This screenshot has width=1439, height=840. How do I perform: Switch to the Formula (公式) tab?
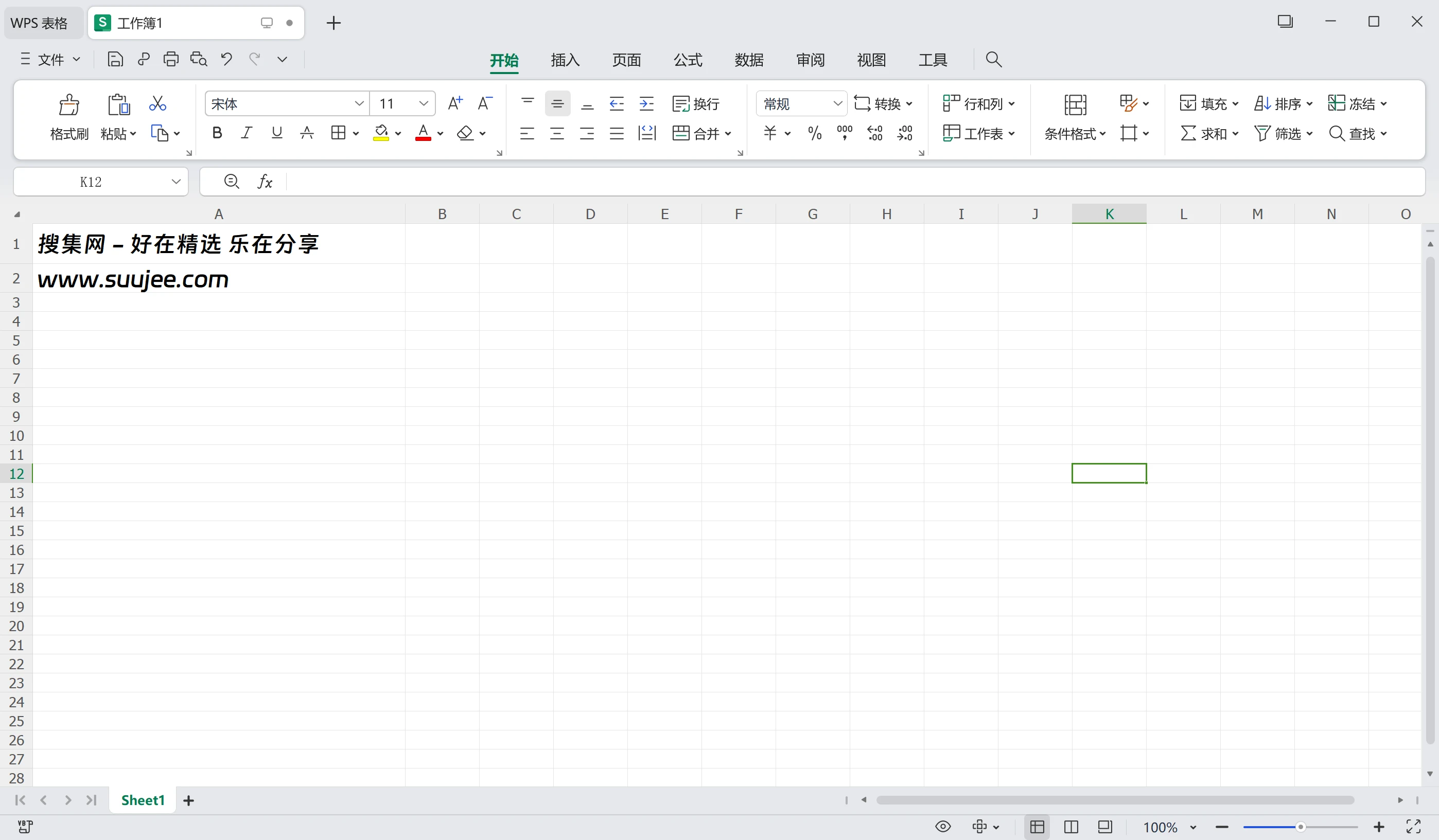[x=688, y=60]
